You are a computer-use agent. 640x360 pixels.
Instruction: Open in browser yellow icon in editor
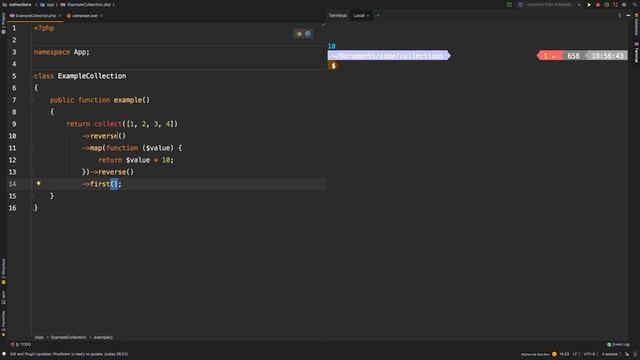[x=299, y=34]
